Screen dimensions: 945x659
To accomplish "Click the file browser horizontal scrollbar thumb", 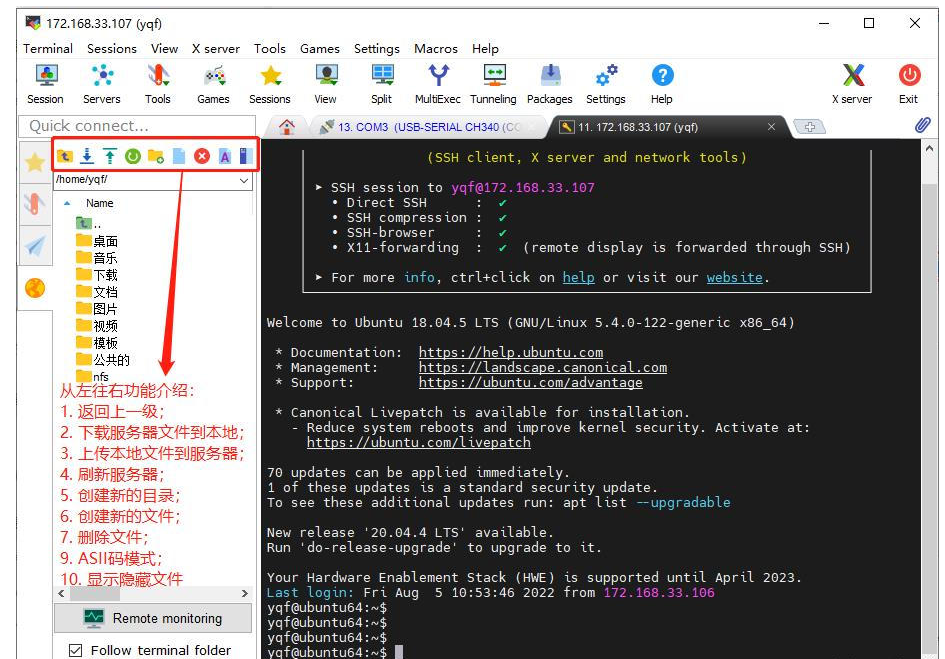I will [x=95, y=593].
